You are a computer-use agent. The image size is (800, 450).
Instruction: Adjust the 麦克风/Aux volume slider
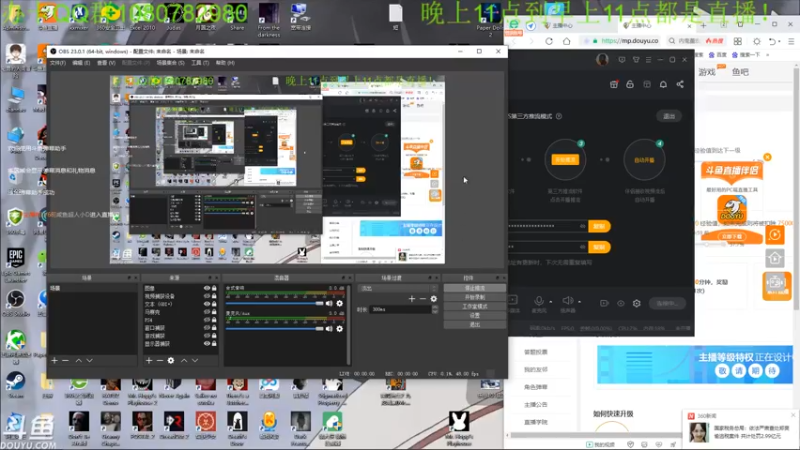(x=274, y=329)
